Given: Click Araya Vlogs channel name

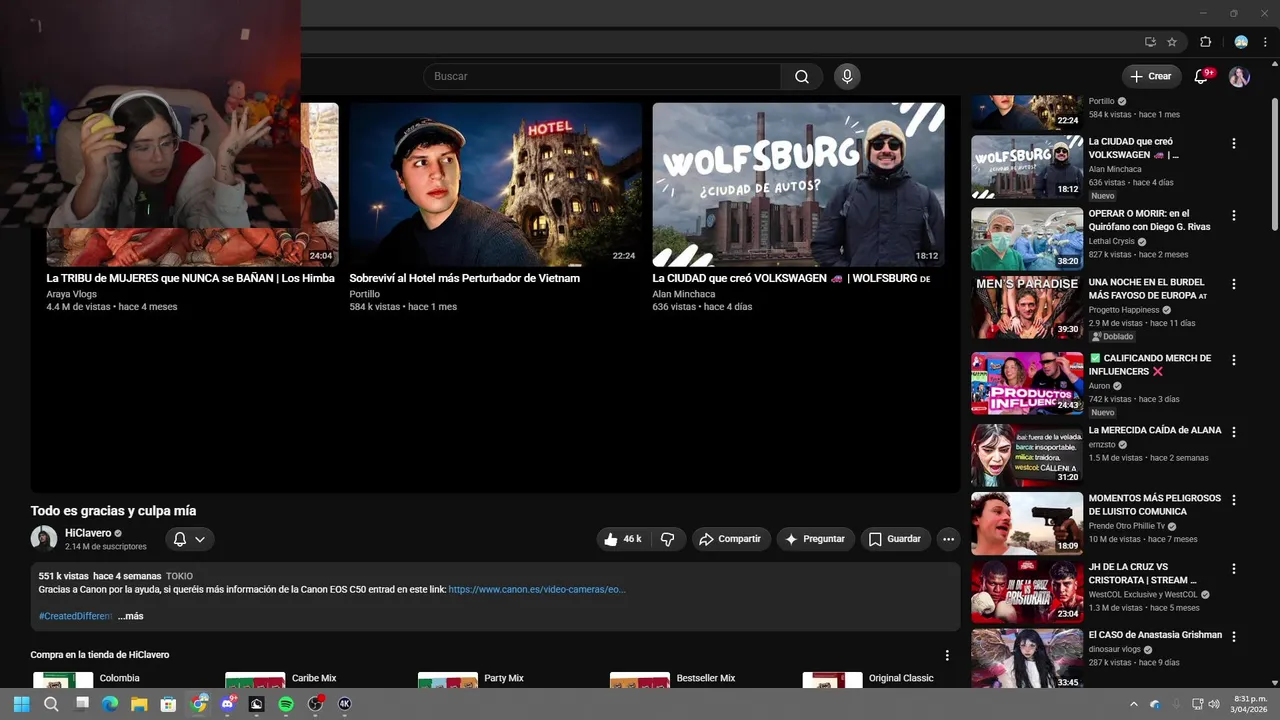Looking at the screenshot, I should (x=71, y=294).
